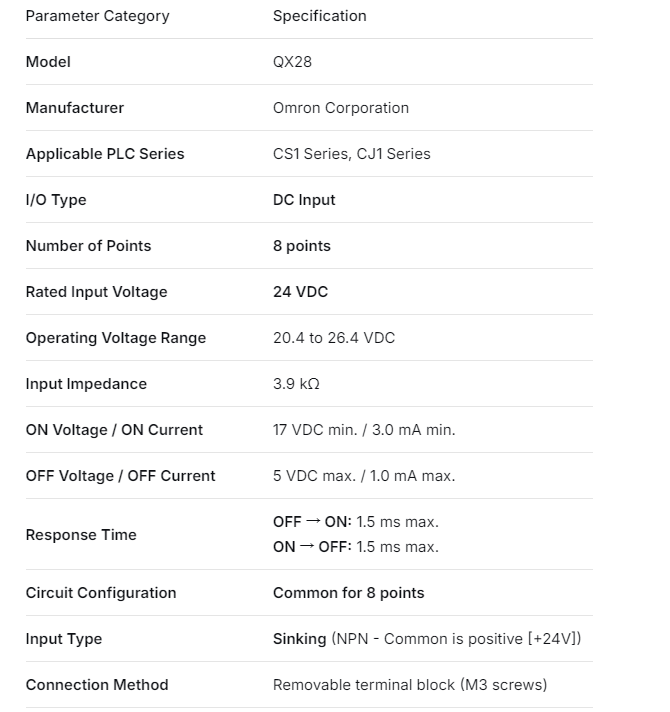670x712 pixels.
Task: Select the 24 VDC rated voltage
Action: (x=300, y=292)
